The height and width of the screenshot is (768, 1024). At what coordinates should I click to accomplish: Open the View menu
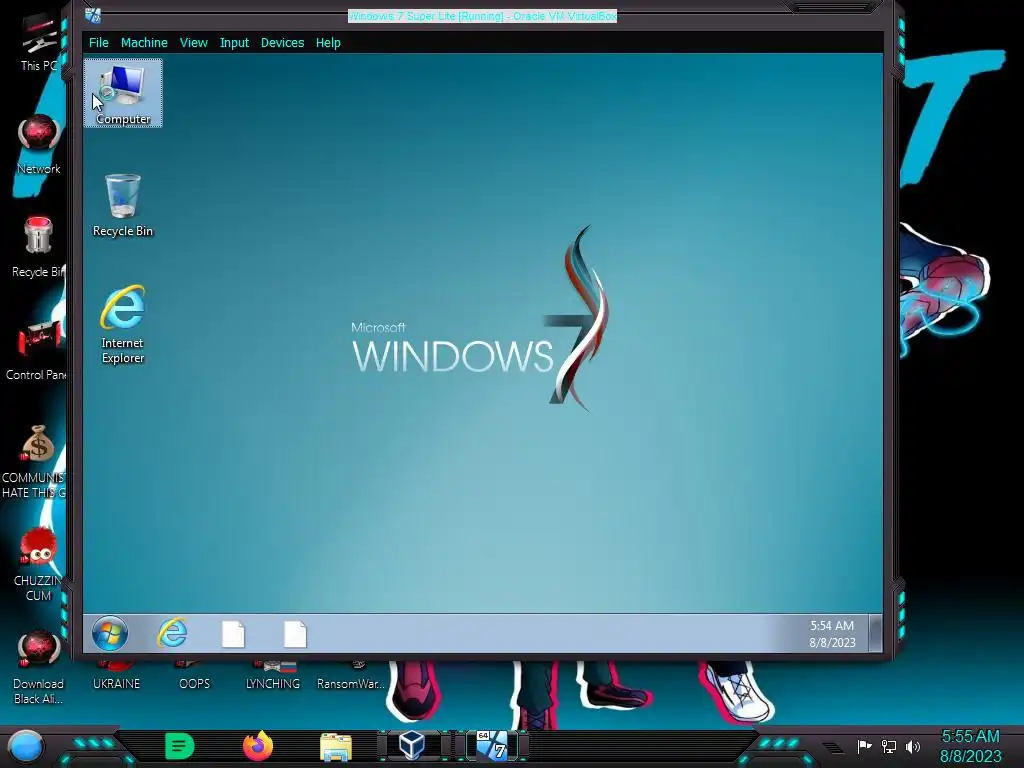pos(193,42)
